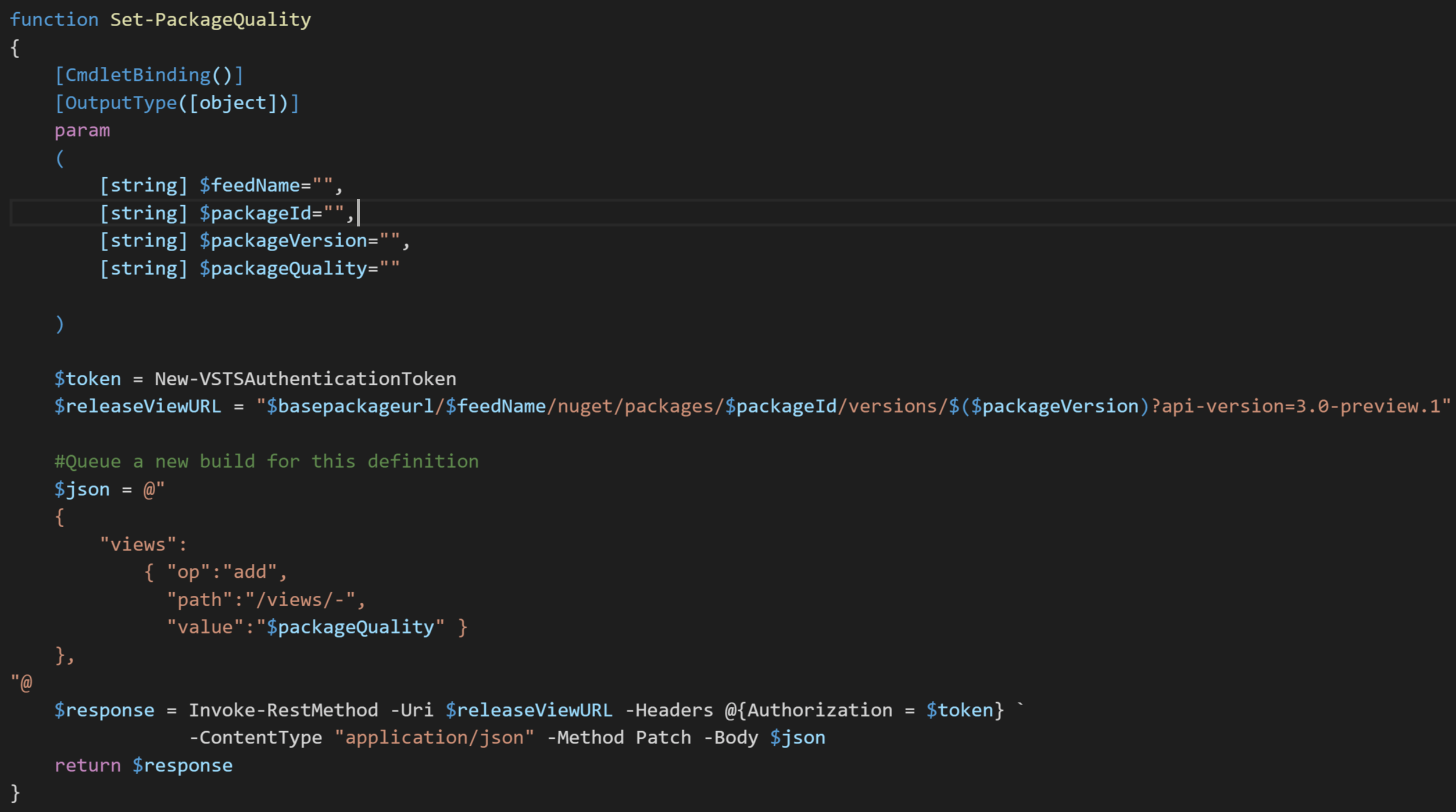Click the Invoke-RestMethod command
The width and height of the screenshot is (1456, 812).
tap(283, 710)
